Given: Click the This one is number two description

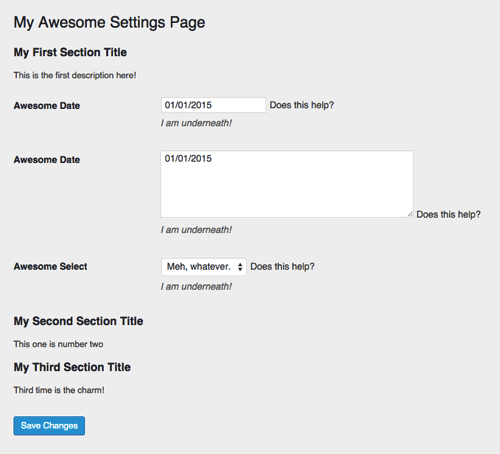Looking at the screenshot, I should pyautogui.click(x=58, y=344).
